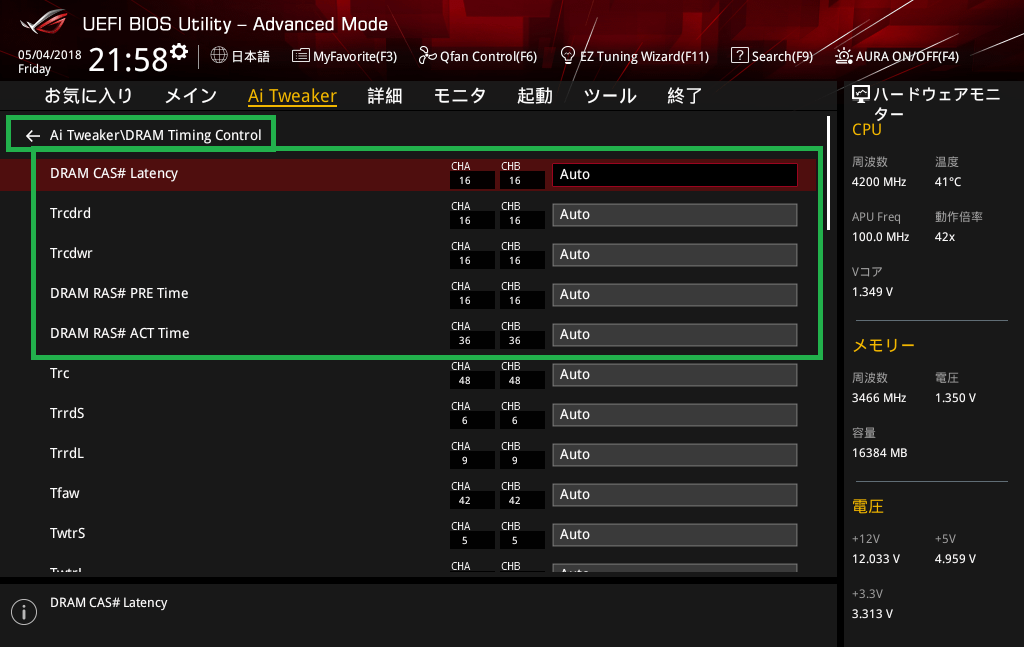
Task: Click the core voltage 1.349 V value
Action: point(872,292)
